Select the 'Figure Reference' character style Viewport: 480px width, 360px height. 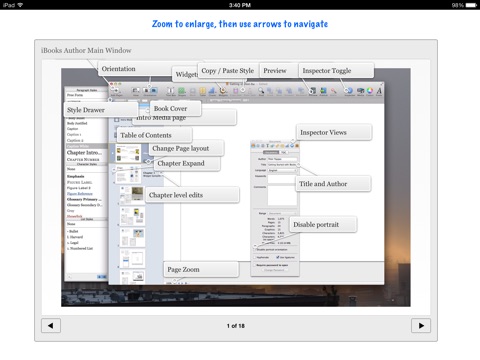[80, 194]
